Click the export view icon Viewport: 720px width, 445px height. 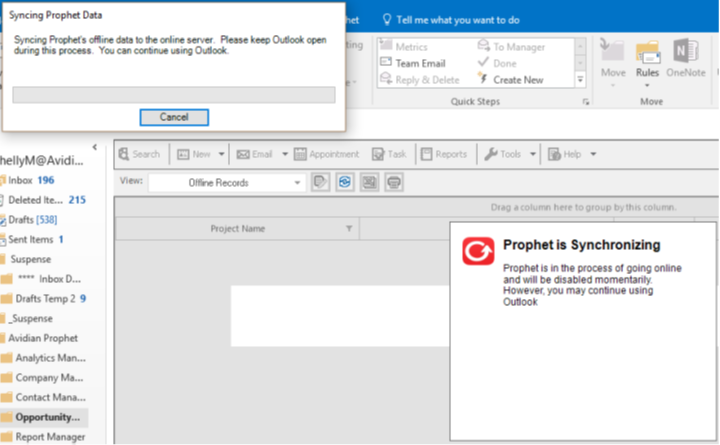click(369, 183)
